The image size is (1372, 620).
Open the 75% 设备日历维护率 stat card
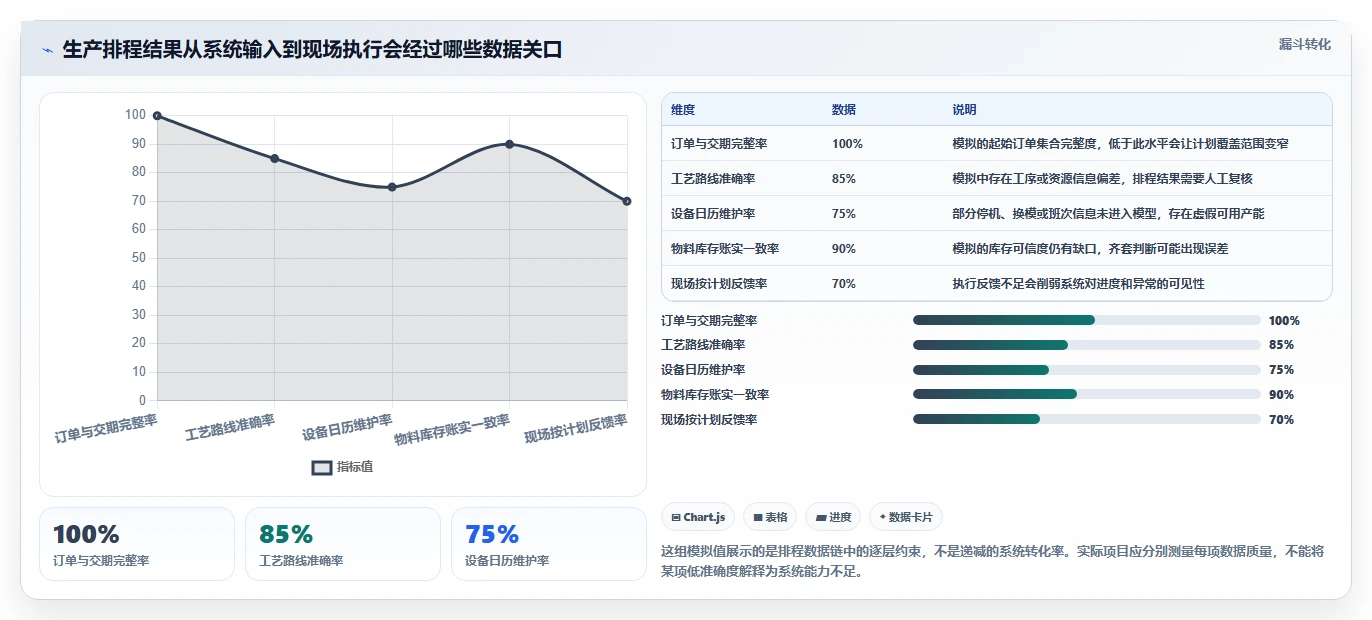tap(549, 544)
